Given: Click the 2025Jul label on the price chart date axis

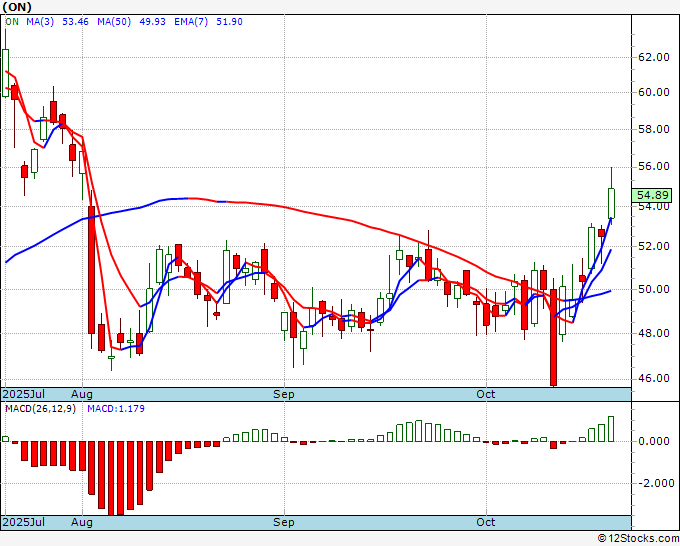Looking at the screenshot, I should point(24,394).
